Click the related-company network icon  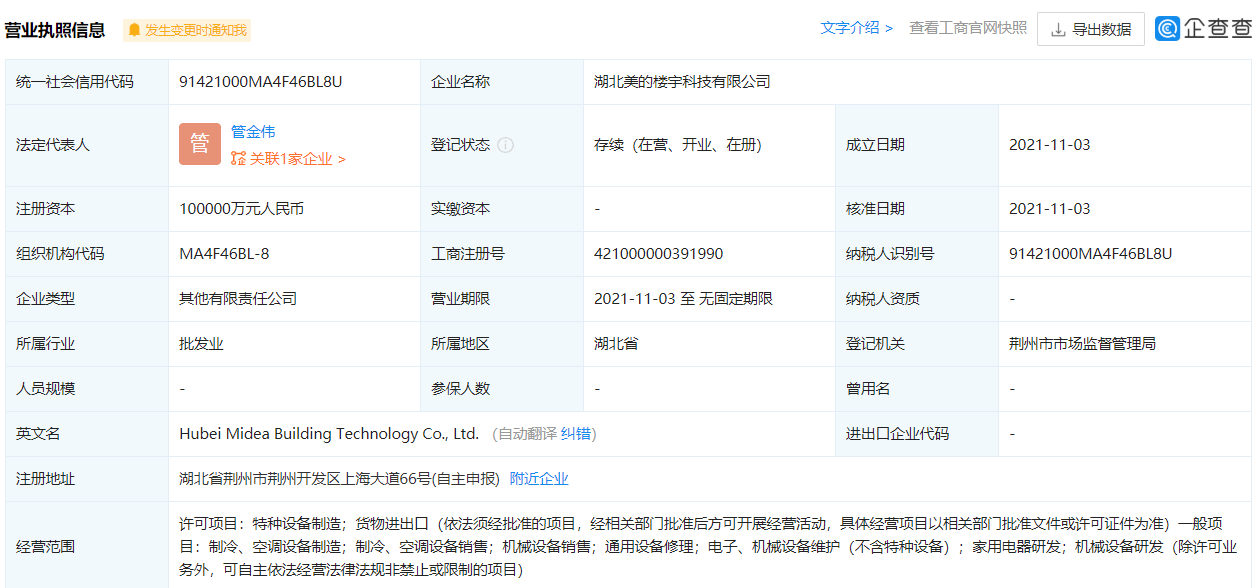point(238,158)
